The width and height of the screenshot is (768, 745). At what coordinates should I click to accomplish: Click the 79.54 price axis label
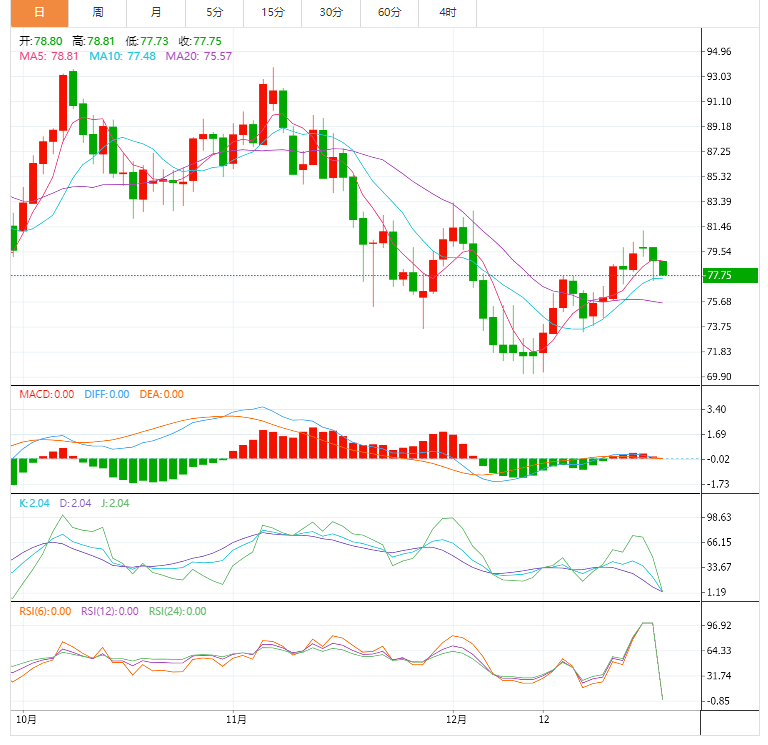tap(719, 251)
